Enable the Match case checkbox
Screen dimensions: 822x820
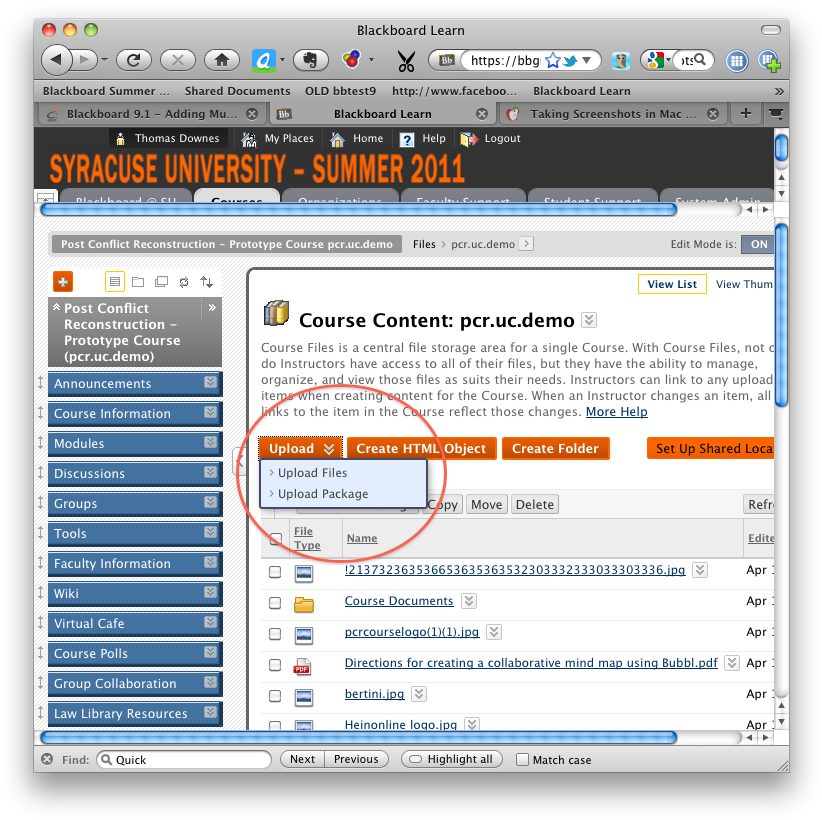pyautogui.click(x=522, y=759)
